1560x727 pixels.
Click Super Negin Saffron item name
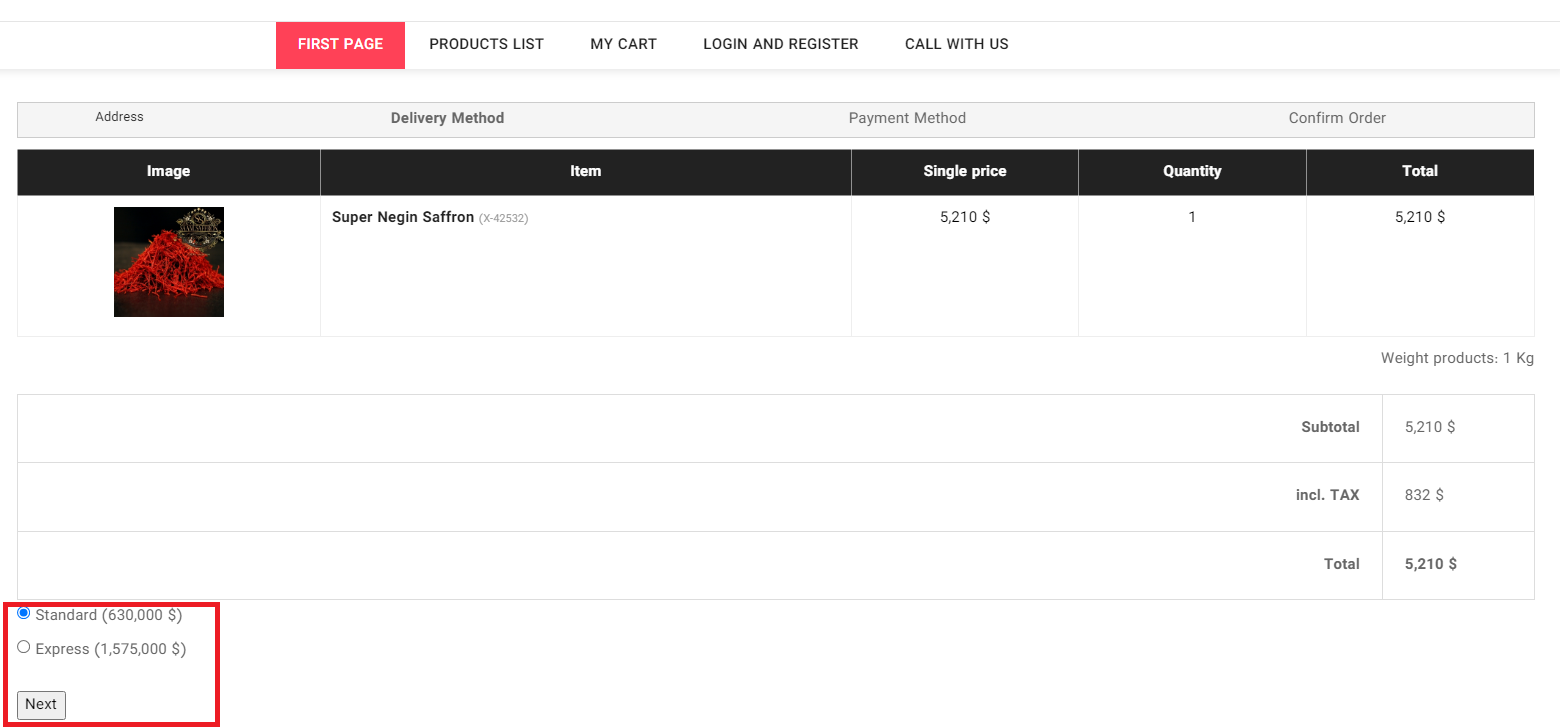click(402, 217)
